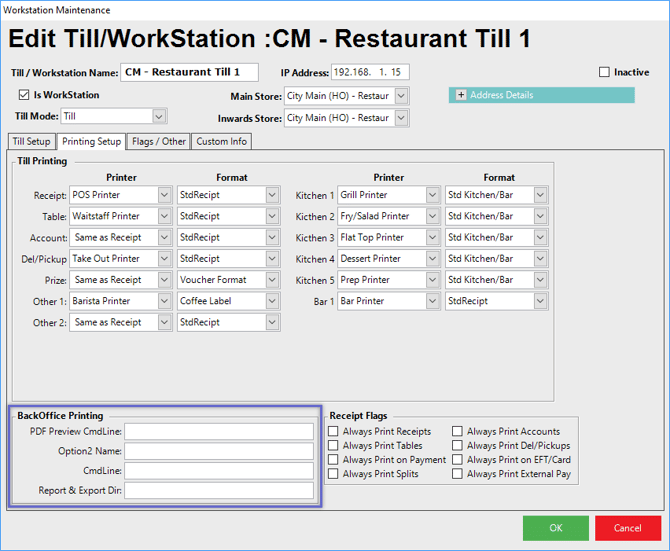The height and width of the screenshot is (551, 670).
Task: Focus the Report & Export Dir field
Action: [218, 490]
